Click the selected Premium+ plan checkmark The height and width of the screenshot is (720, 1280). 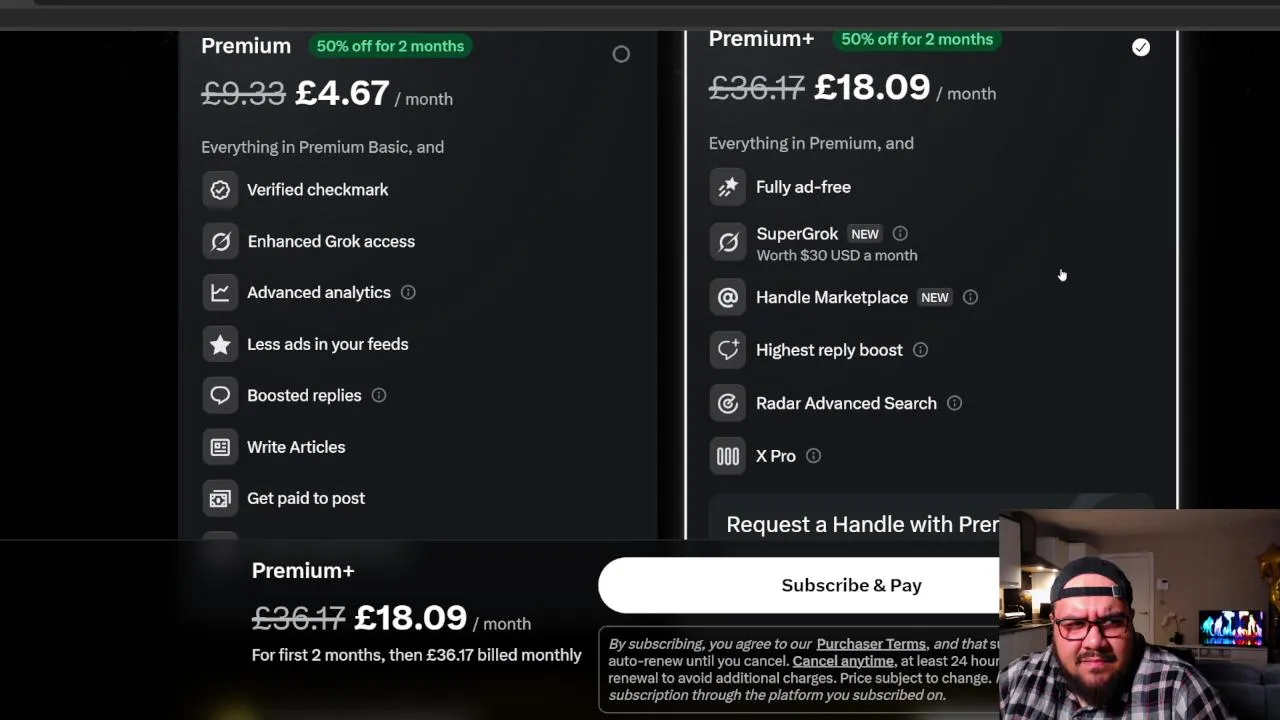pyautogui.click(x=1141, y=47)
